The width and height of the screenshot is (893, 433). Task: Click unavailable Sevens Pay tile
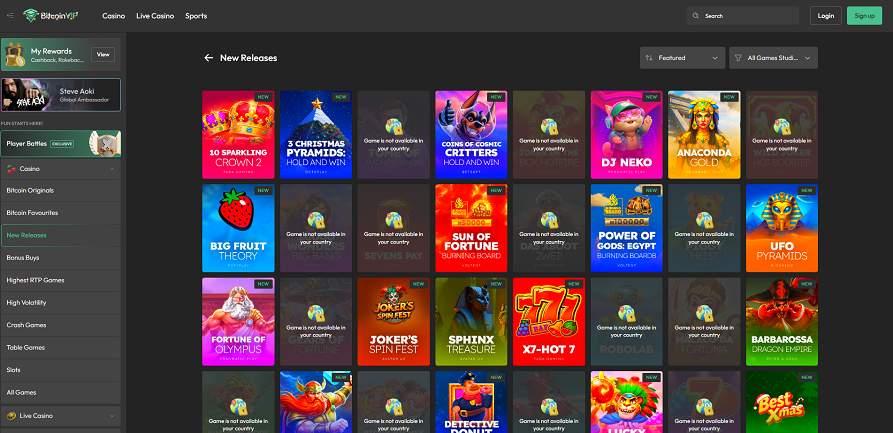394,228
